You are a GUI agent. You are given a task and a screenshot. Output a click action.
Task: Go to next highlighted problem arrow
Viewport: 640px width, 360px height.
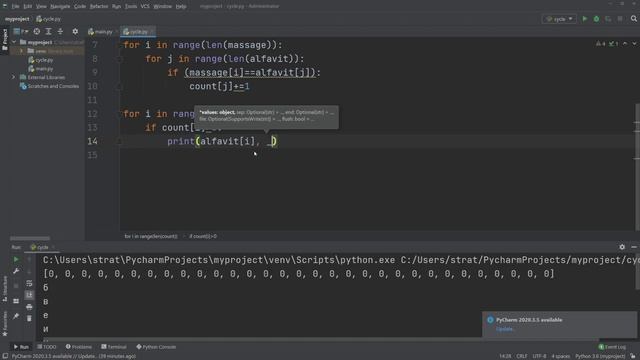click(x=634, y=44)
